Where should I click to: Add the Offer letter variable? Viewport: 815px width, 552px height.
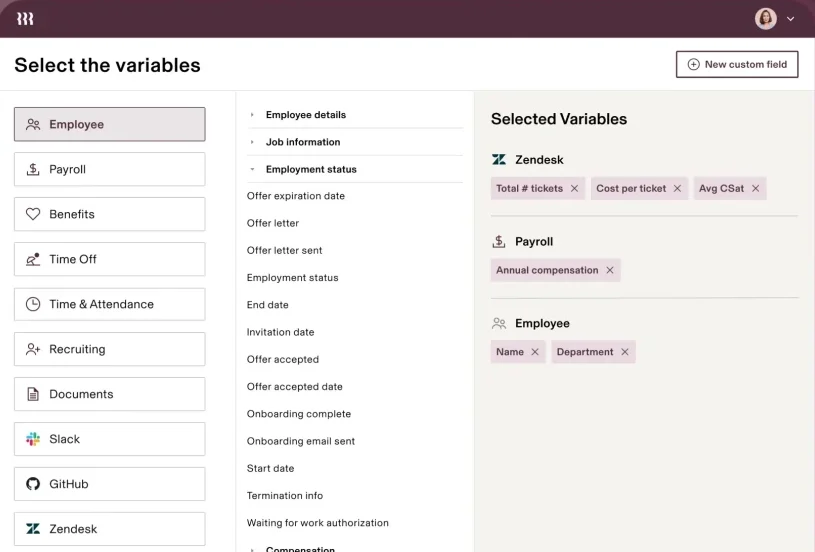pyautogui.click(x=273, y=223)
